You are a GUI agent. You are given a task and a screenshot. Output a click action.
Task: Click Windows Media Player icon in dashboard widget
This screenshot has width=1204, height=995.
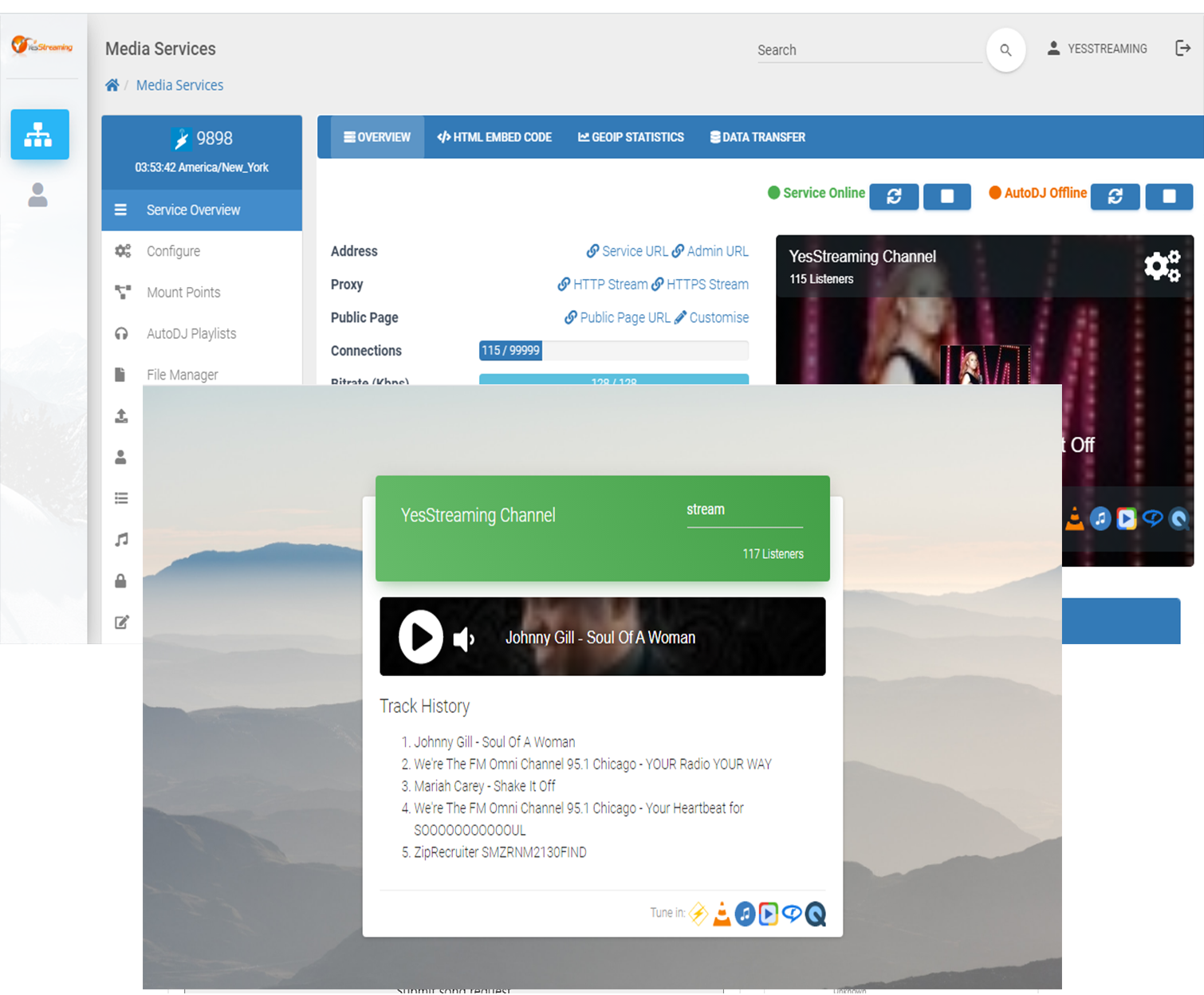[1127, 519]
